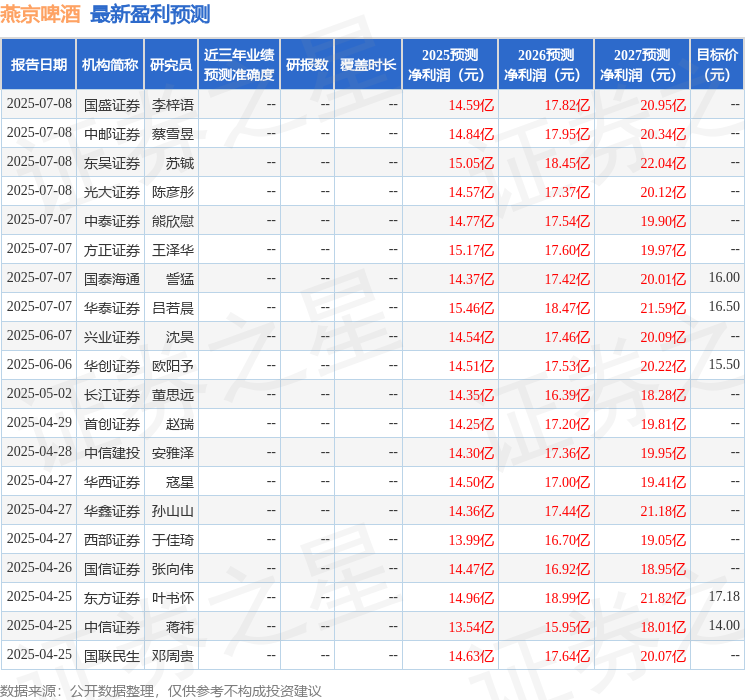Select 国盛证券 institution cell

112,105
